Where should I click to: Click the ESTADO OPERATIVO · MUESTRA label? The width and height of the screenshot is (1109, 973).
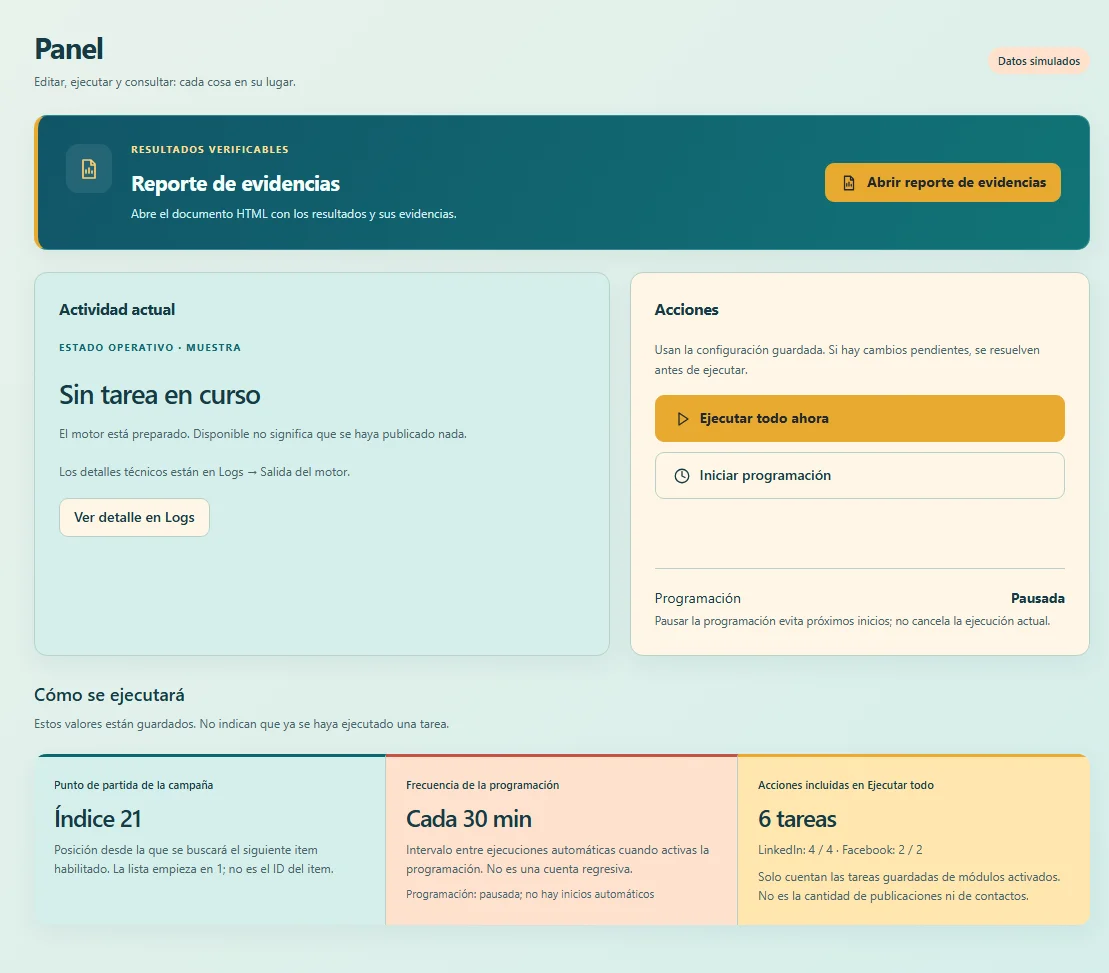[150, 347]
